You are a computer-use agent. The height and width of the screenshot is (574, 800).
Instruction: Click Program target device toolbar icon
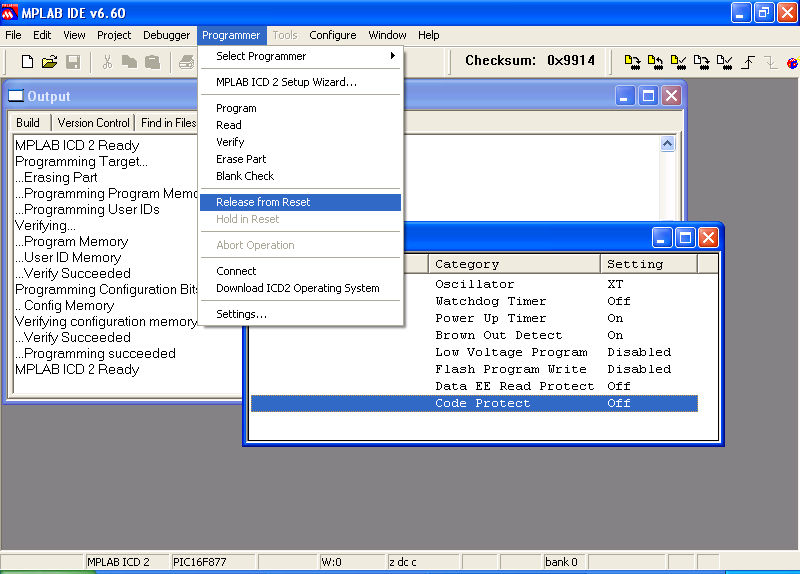point(632,62)
